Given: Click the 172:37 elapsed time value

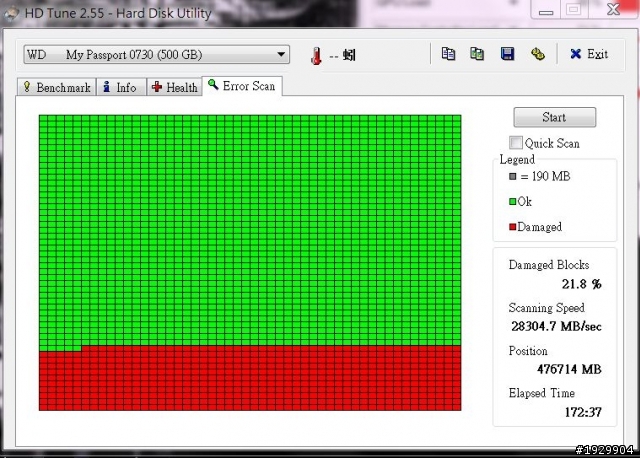Looking at the screenshot, I should click(583, 412).
